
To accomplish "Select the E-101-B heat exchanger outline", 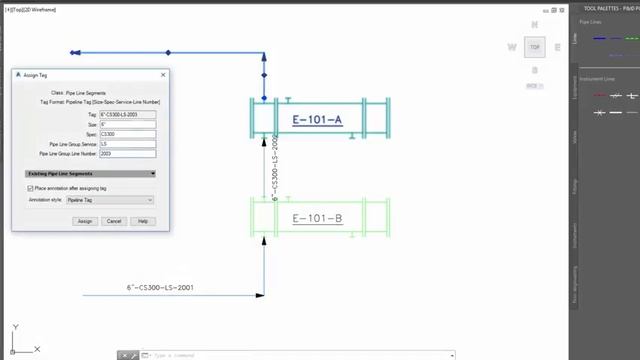I will [320, 218].
